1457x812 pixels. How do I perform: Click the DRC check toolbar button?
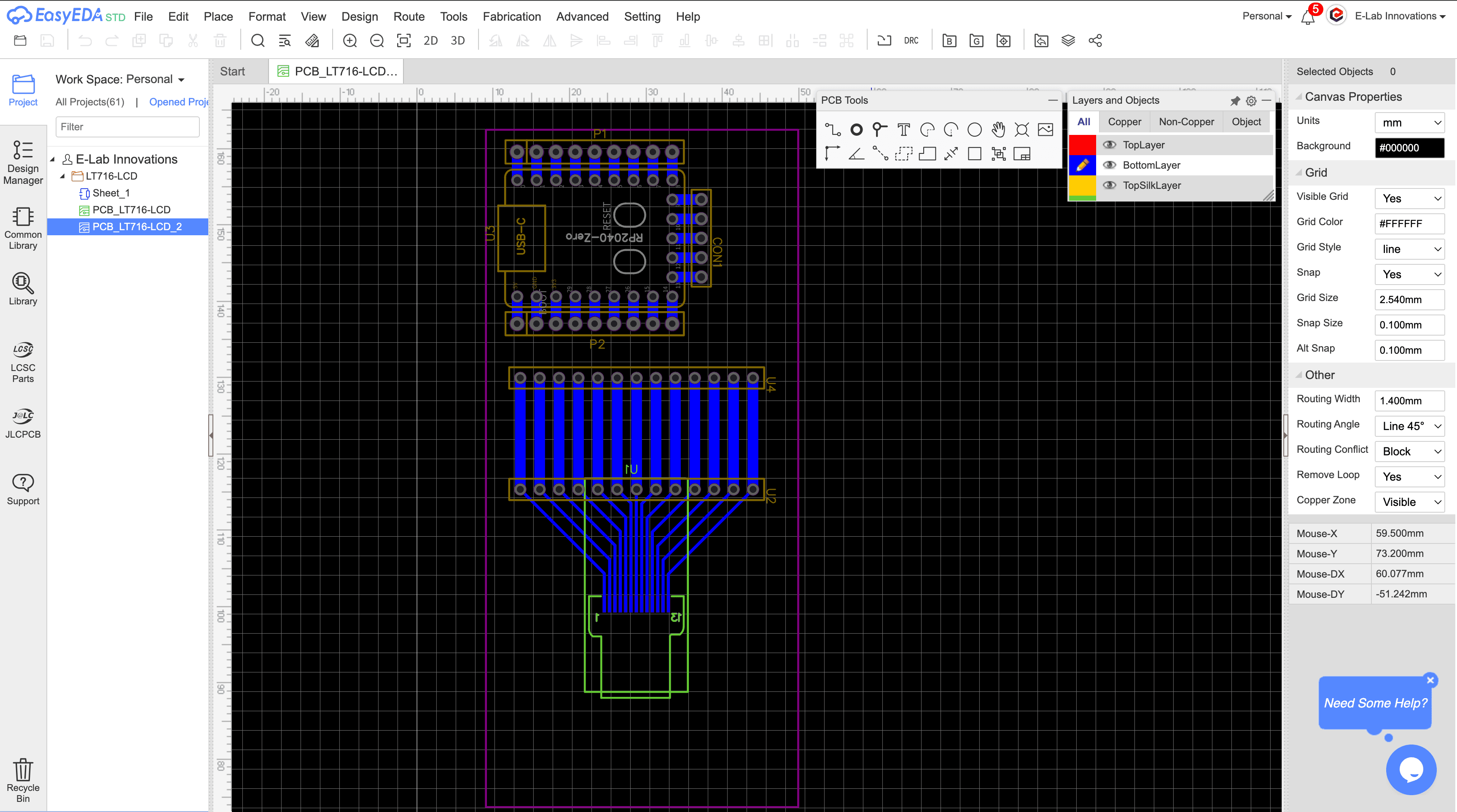tap(911, 41)
